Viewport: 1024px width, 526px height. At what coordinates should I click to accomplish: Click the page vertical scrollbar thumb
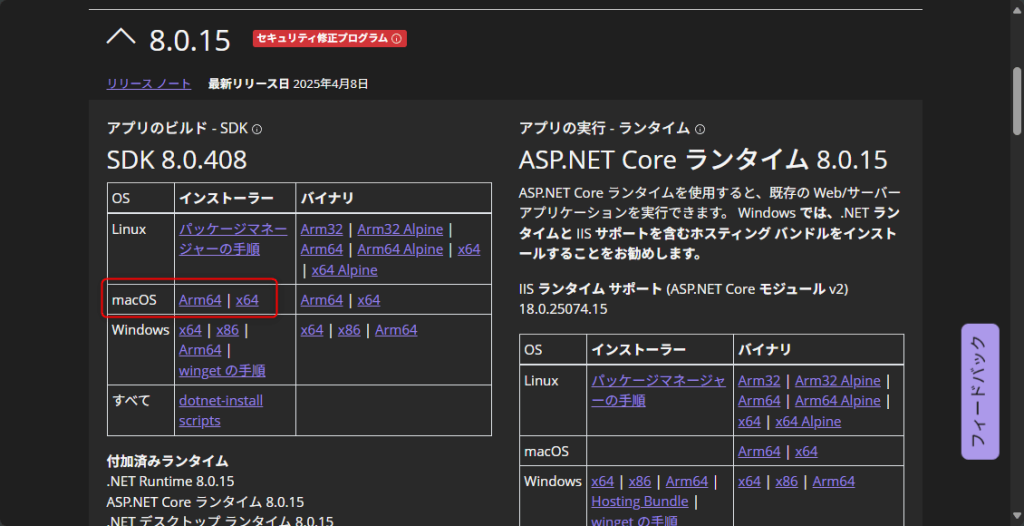1017,101
